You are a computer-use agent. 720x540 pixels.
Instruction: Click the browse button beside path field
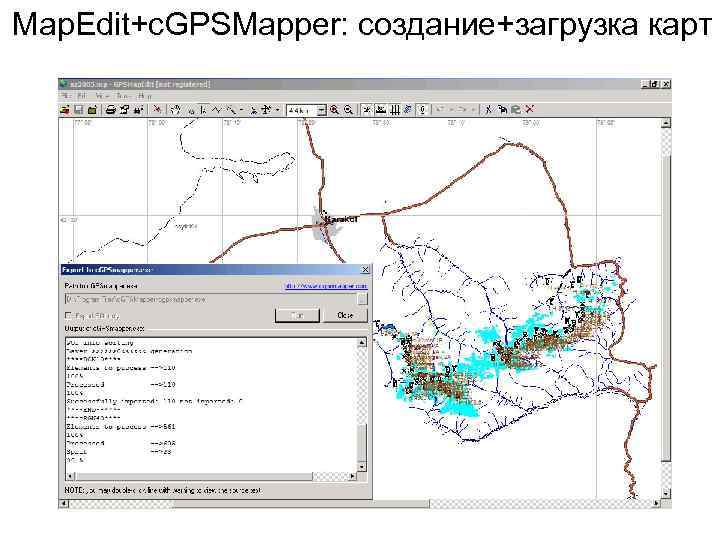point(363,299)
